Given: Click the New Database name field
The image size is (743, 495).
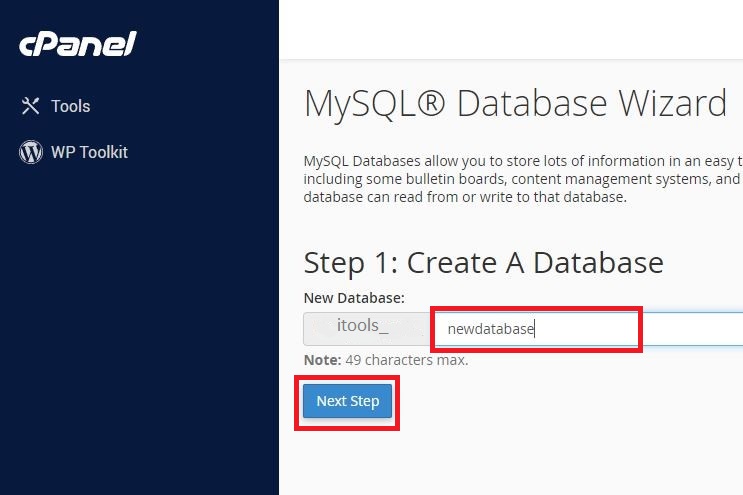Looking at the screenshot, I should coord(587,329).
